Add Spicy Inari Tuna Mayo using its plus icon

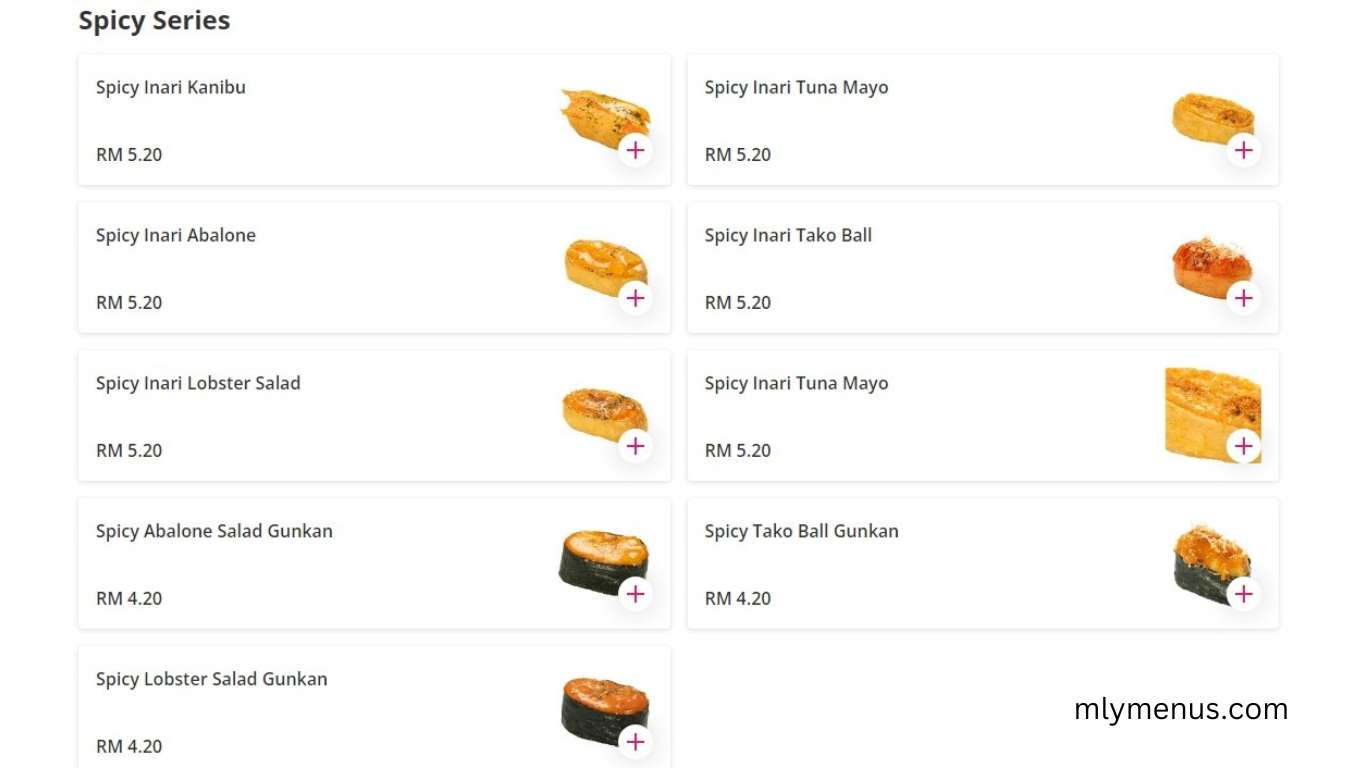1244,150
